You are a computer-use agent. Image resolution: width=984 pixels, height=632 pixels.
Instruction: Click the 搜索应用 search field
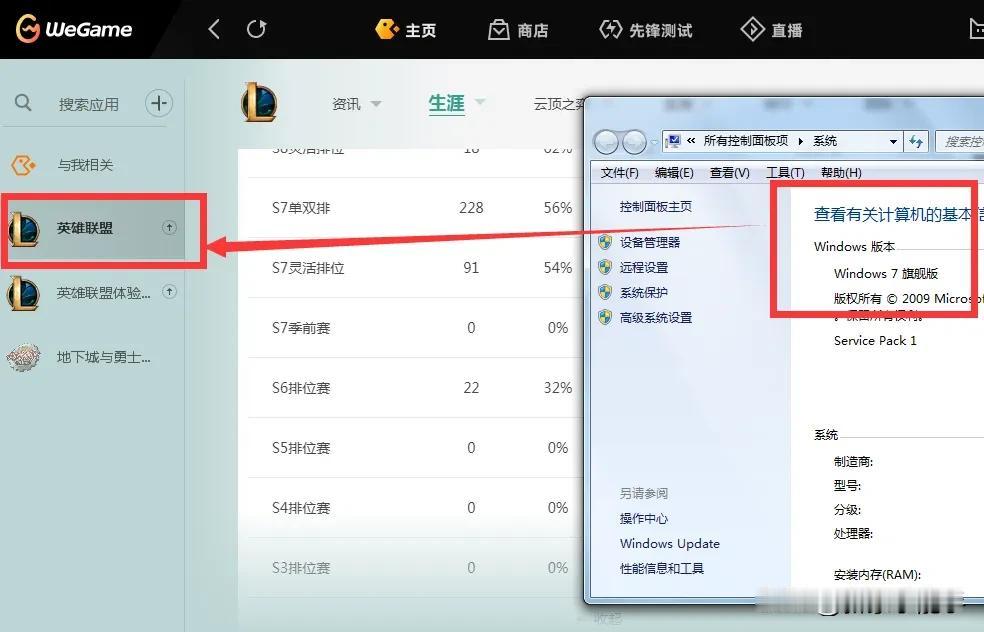point(88,104)
